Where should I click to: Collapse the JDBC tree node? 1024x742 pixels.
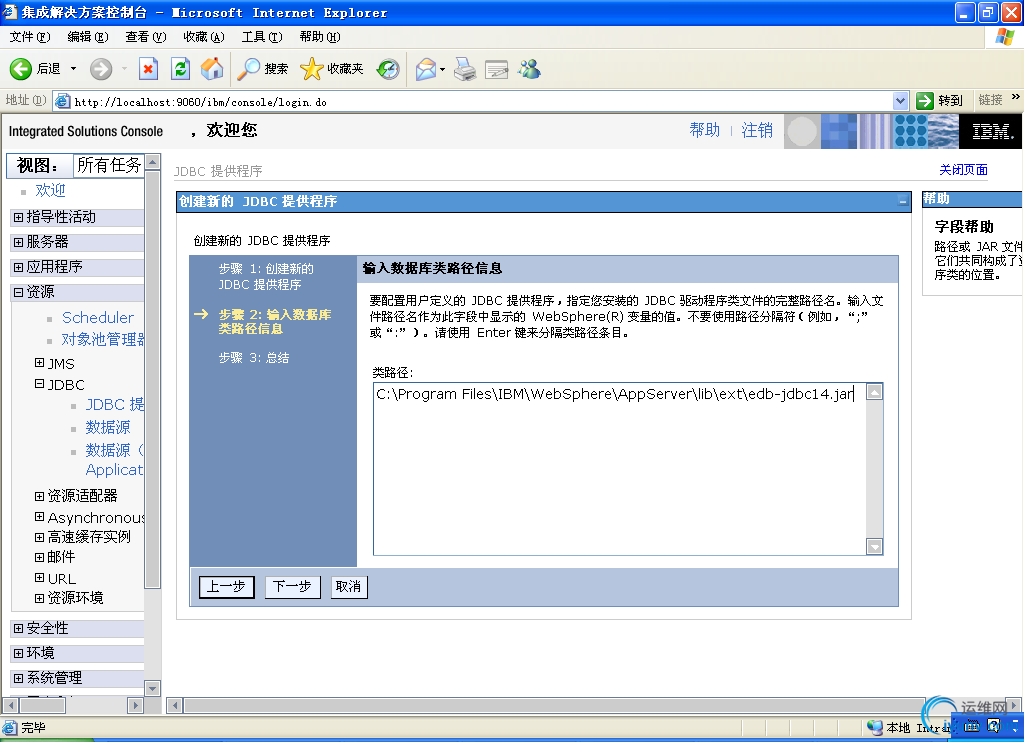click(x=39, y=384)
